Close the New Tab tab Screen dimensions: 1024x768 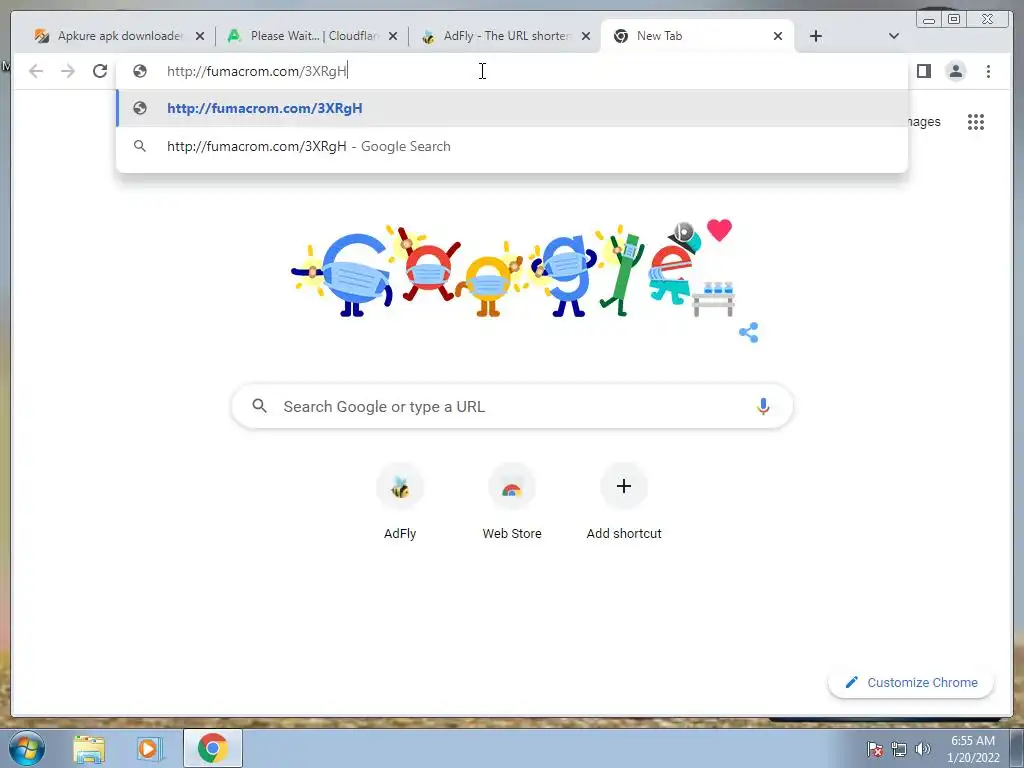[778, 36]
